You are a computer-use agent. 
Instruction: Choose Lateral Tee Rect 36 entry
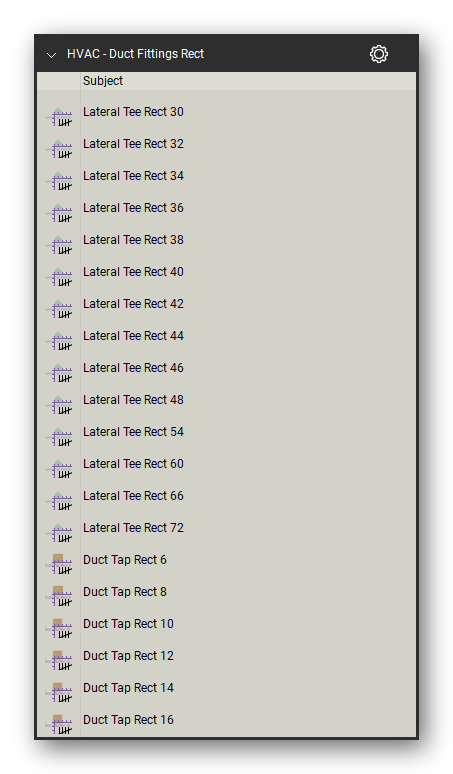point(133,208)
